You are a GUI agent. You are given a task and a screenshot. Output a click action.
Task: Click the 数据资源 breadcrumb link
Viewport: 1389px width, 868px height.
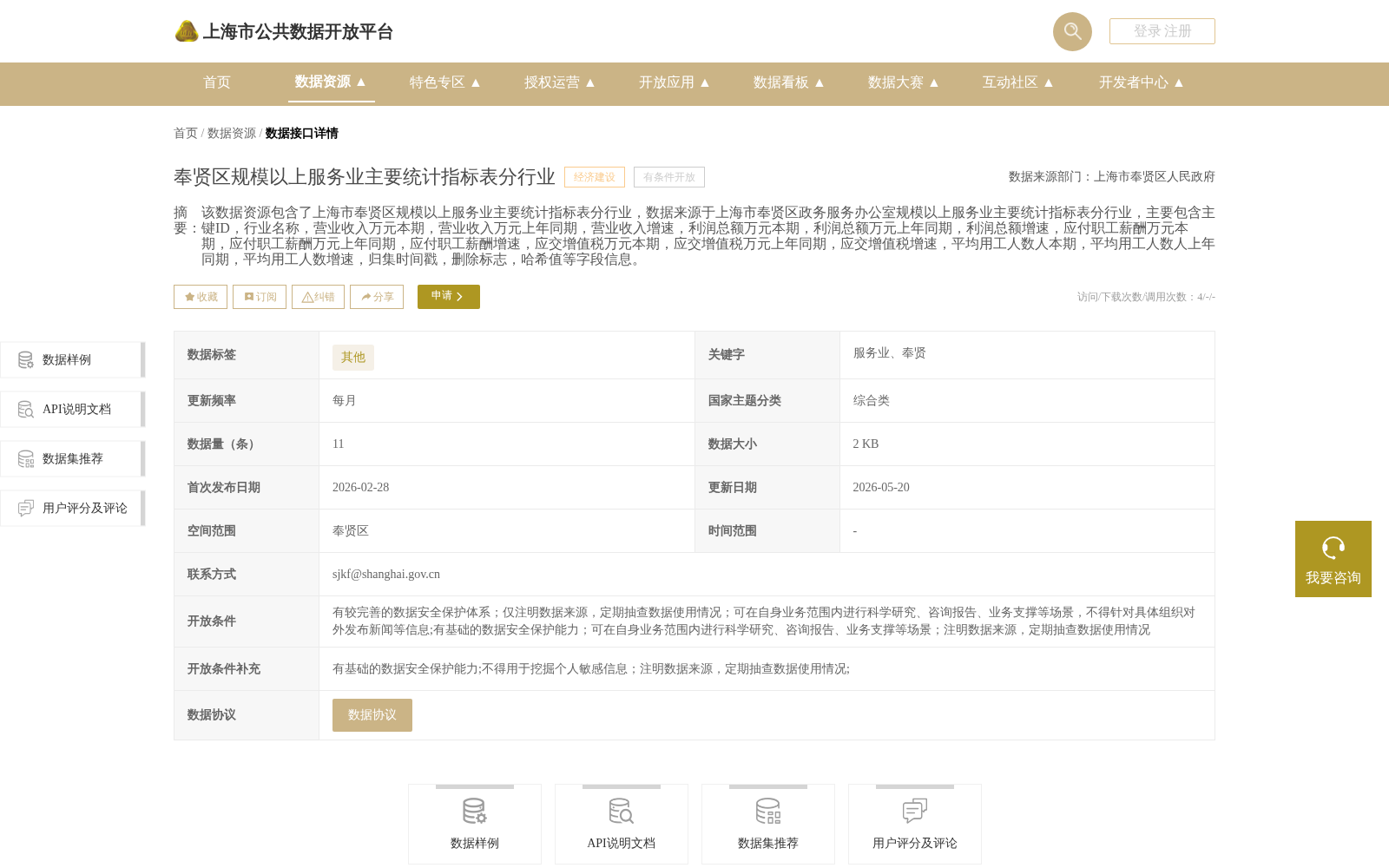click(x=232, y=133)
